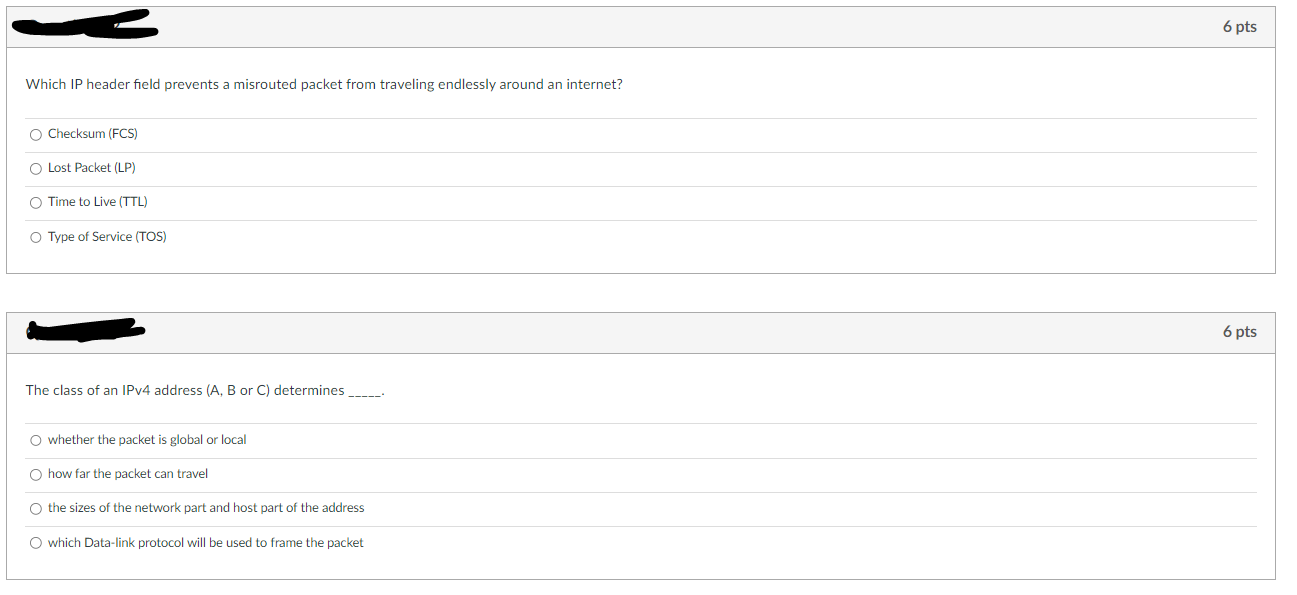Select Type of Service (TOS) answer
This screenshot has width=1297, height=595.
(36, 236)
